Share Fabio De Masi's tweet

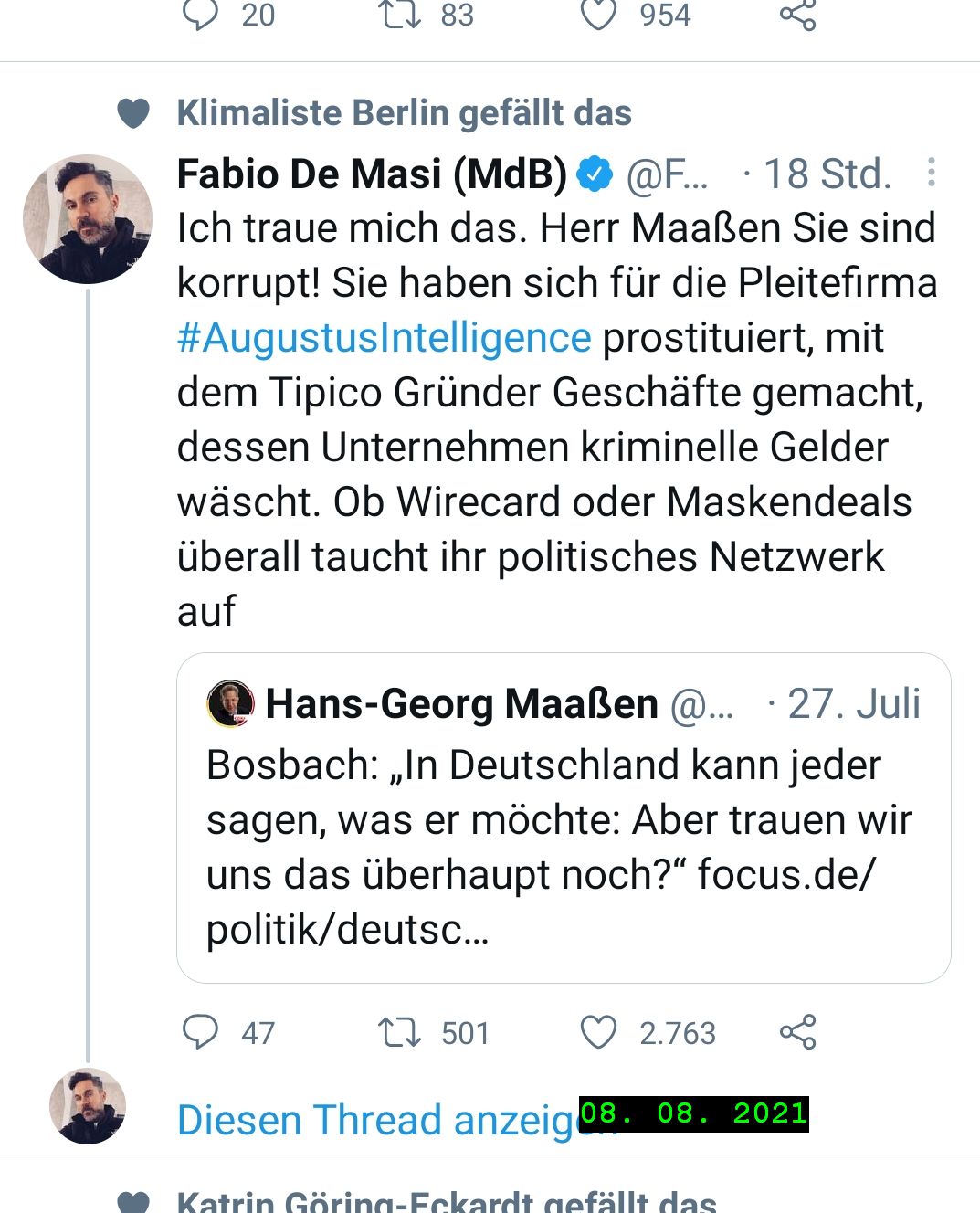797,1032
